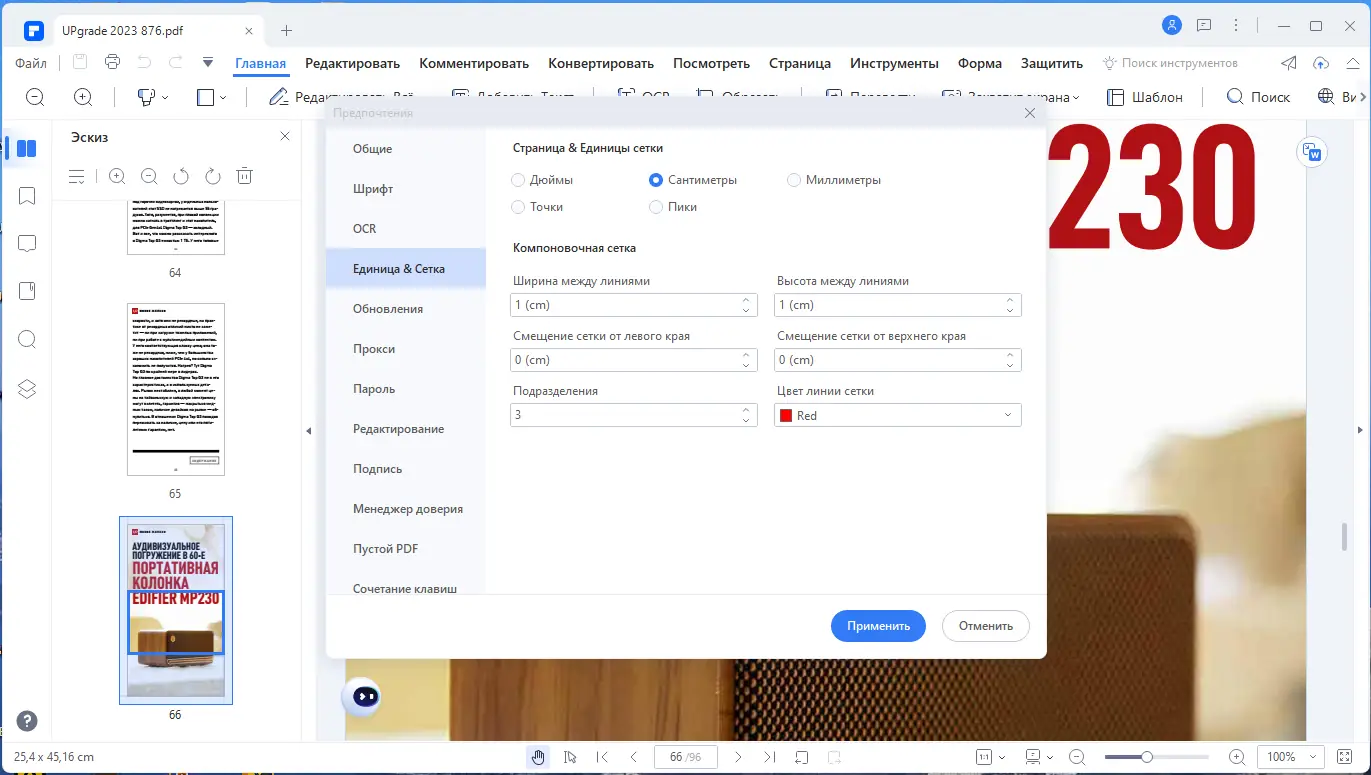1371x775 pixels.
Task: Switch to the Редактировать ribbon tab
Action: coord(352,62)
